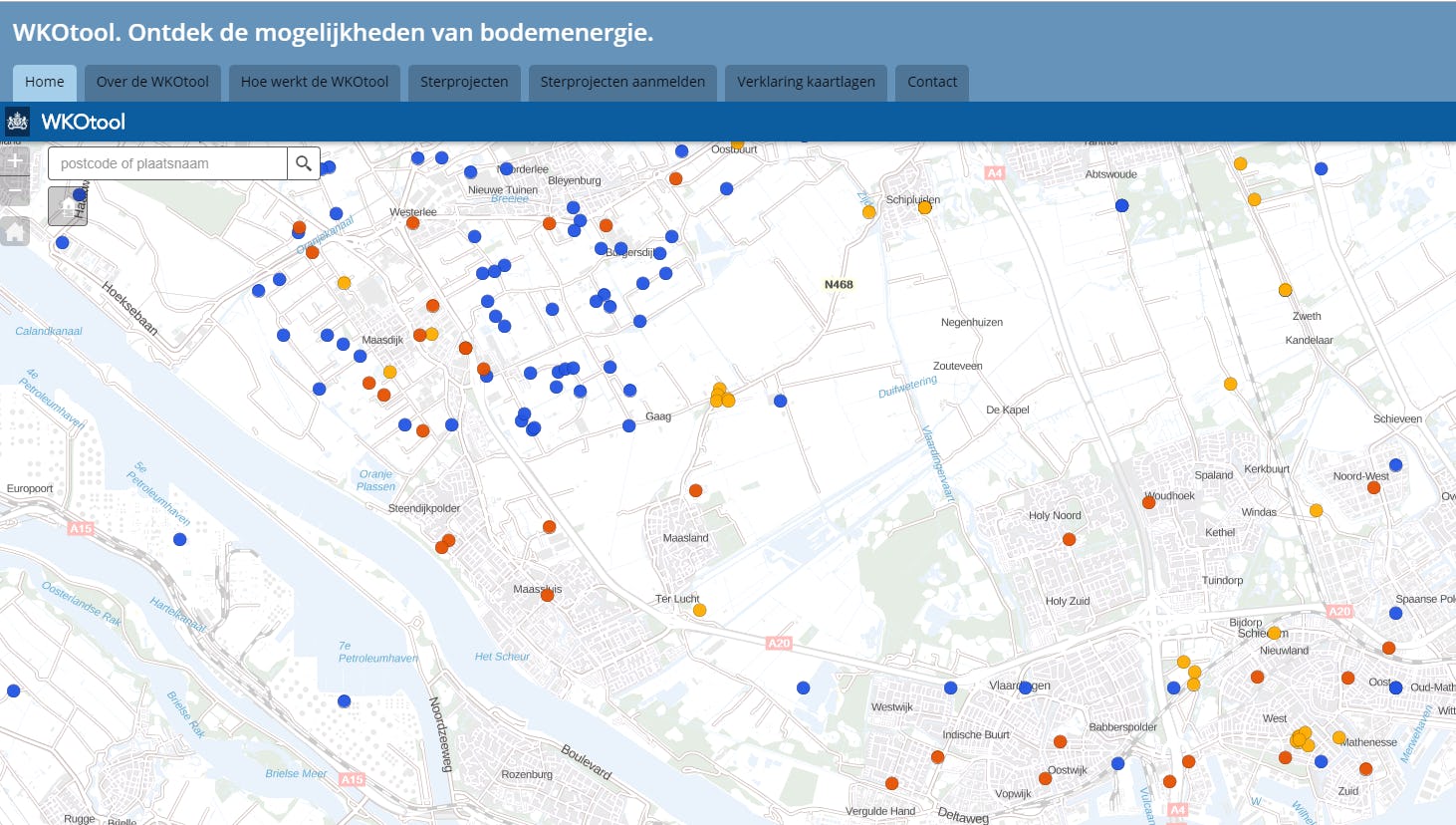Viewport: 1456px width, 825px height.
Task: Open the Contact tab
Action: pos(931,82)
